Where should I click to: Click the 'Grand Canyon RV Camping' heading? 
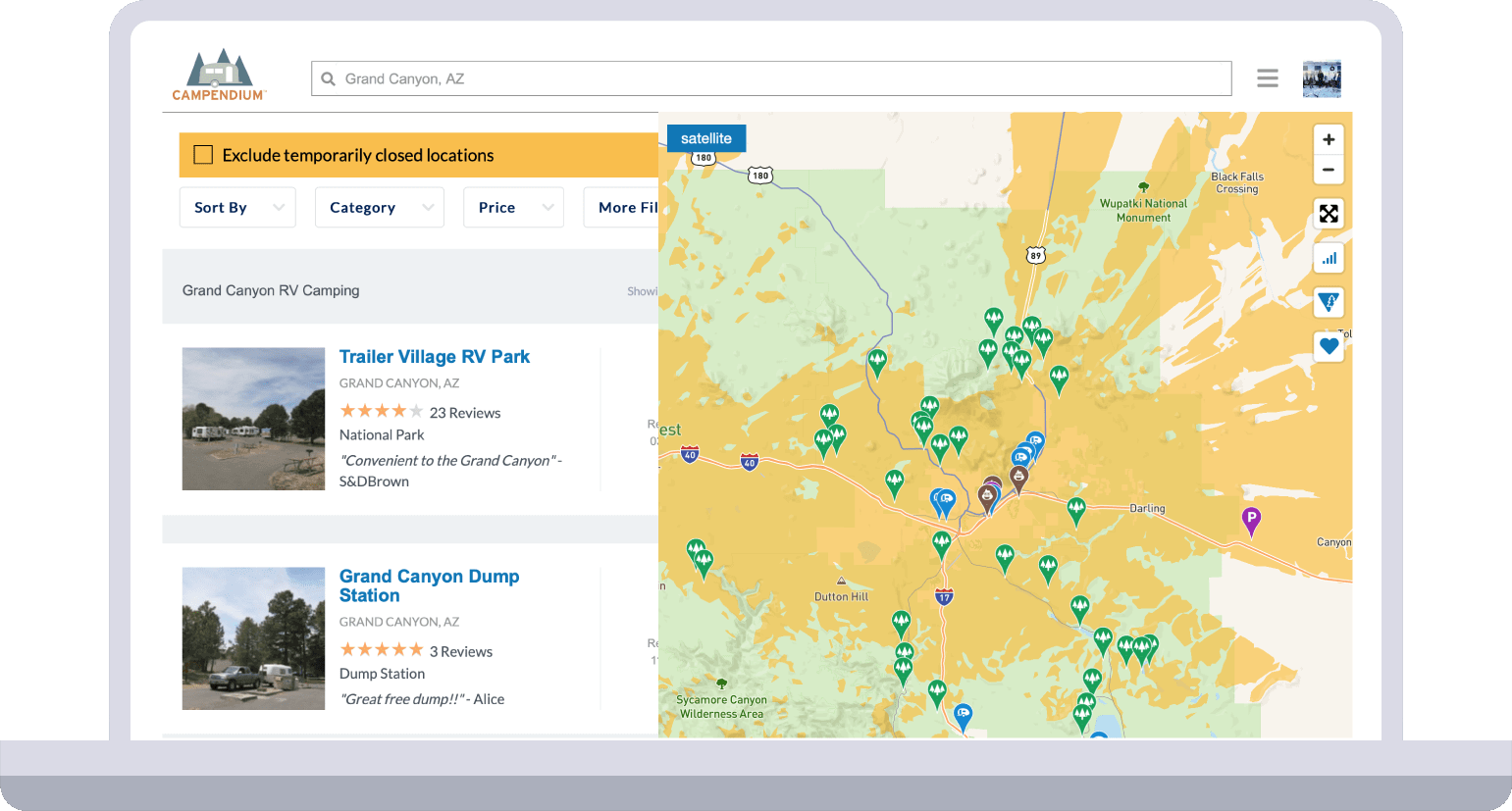271,290
